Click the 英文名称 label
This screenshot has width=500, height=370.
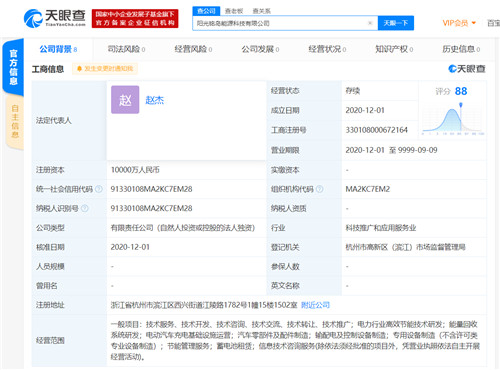click(x=285, y=286)
